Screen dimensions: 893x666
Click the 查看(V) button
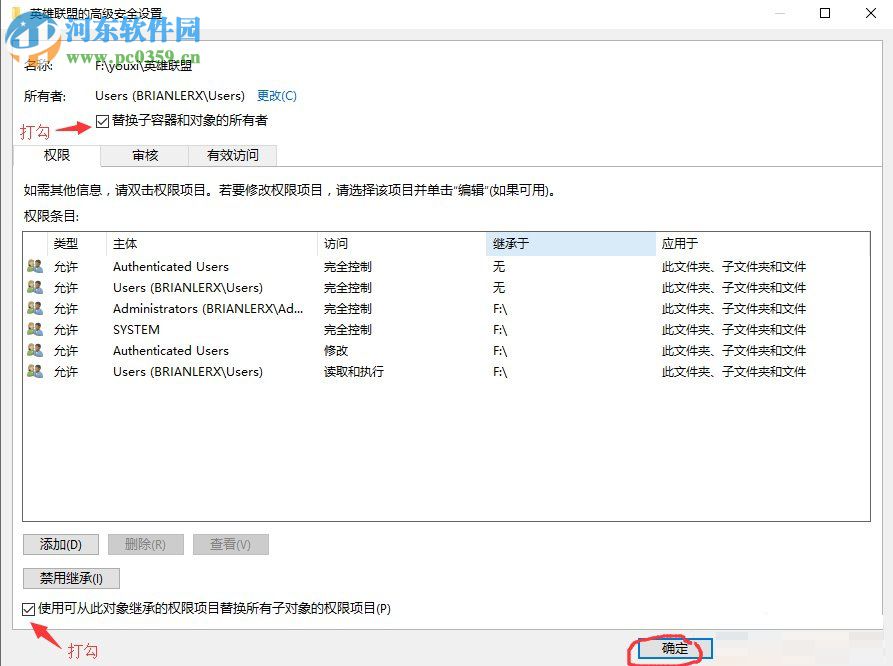tap(230, 544)
